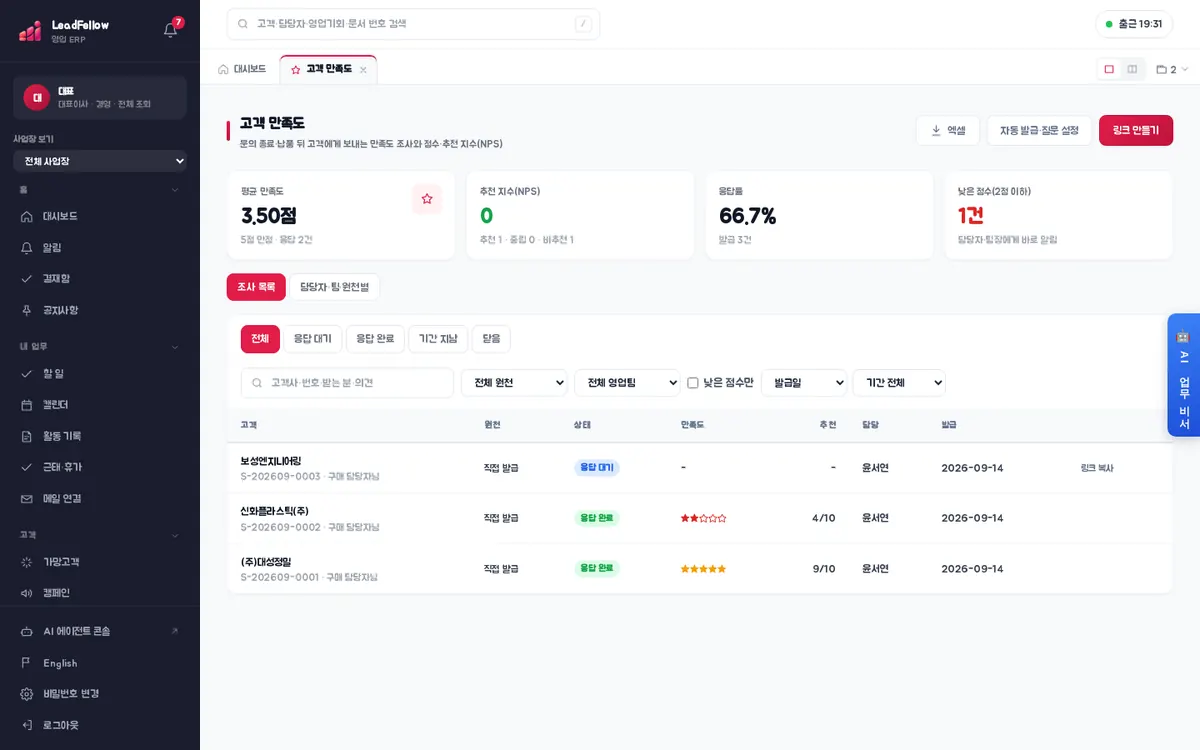Open the 전체 사업장 dropdown
Image resolution: width=1200 pixels, height=750 pixels.
pyautogui.click(x=100, y=161)
